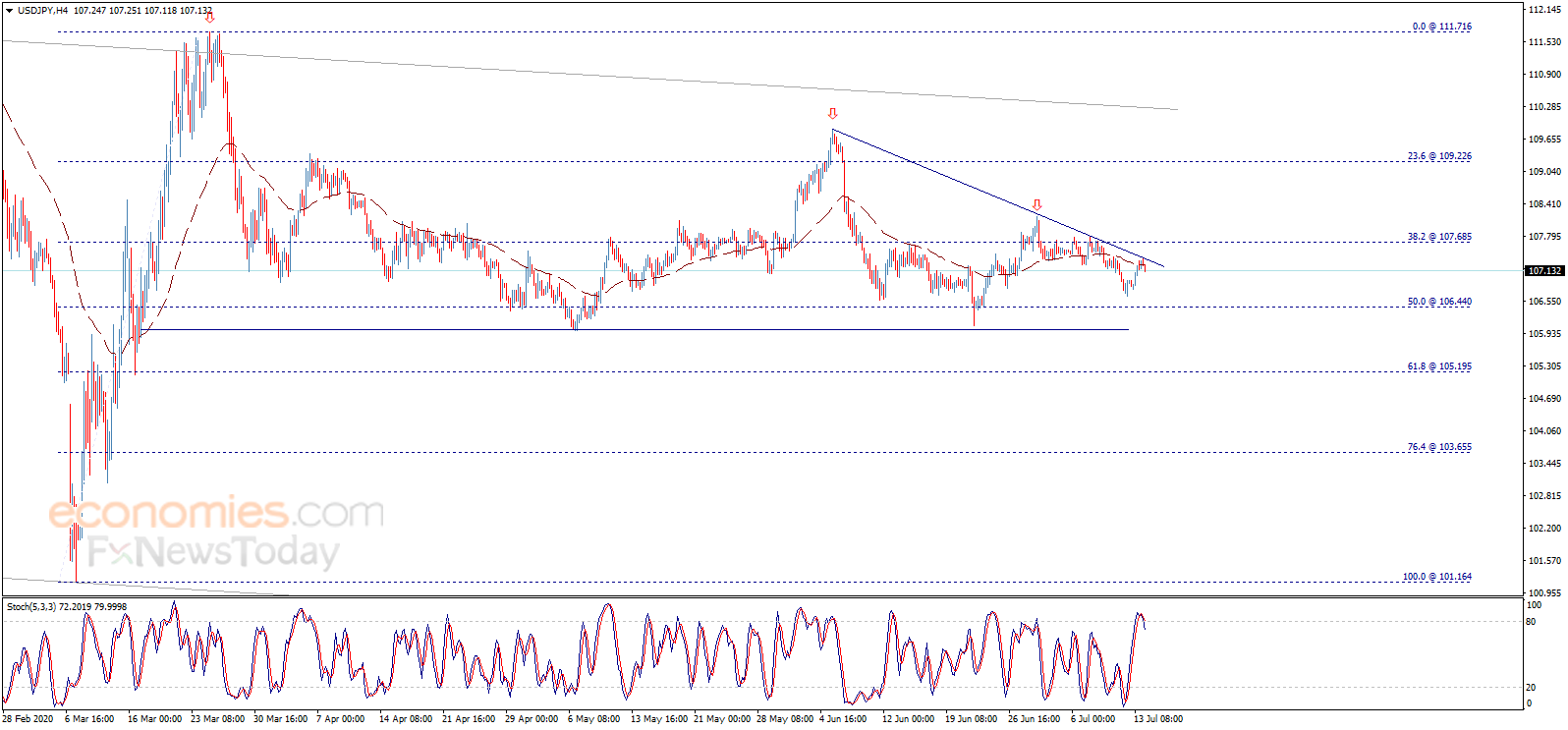Screen dimensions: 1568x730
Task: Click the red arrow marker near 26 Jun high
Action: pos(1036,205)
